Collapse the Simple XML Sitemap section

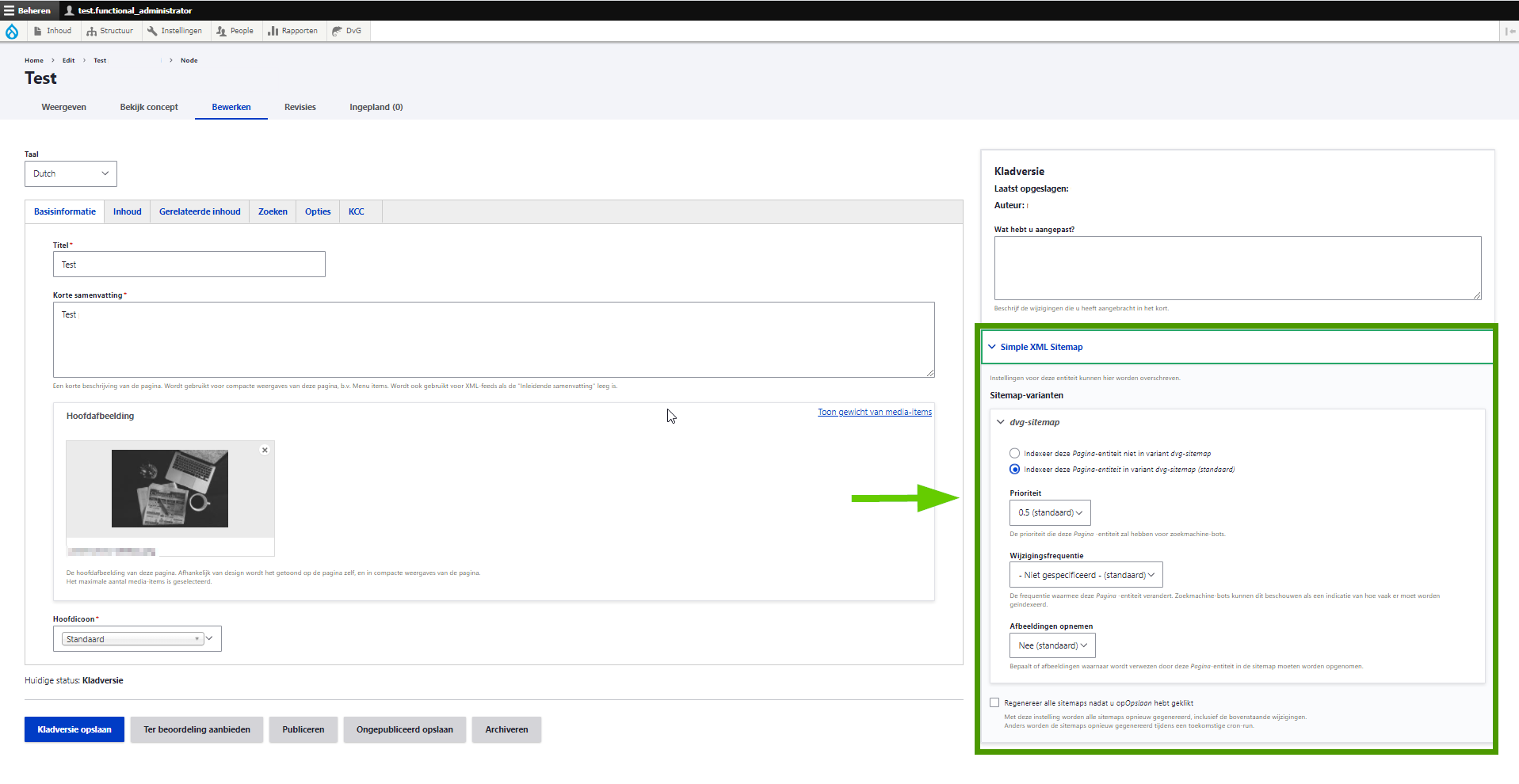(x=1040, y=347)
